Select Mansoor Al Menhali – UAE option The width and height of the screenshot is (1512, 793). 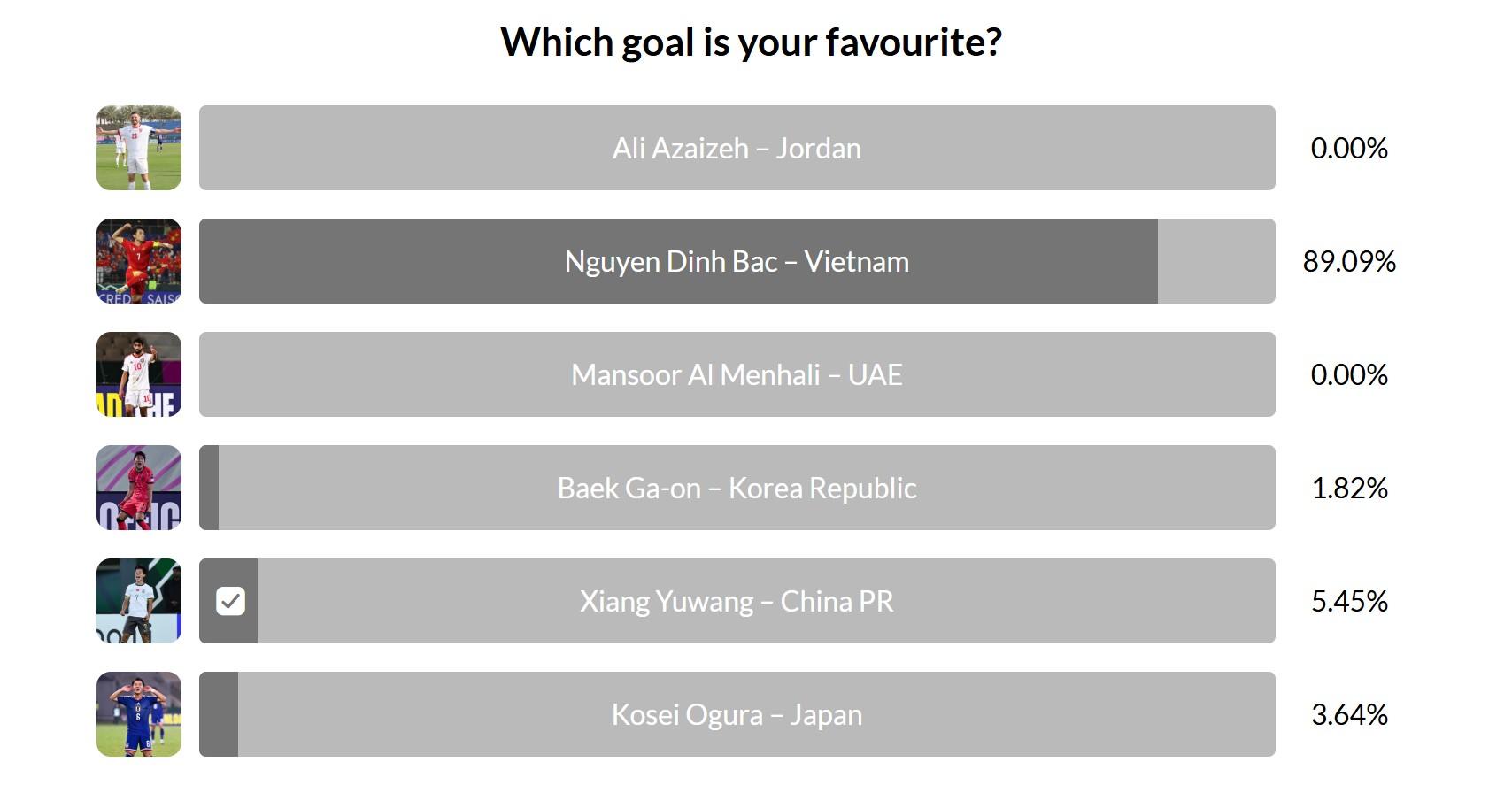[x=737, y=374]
